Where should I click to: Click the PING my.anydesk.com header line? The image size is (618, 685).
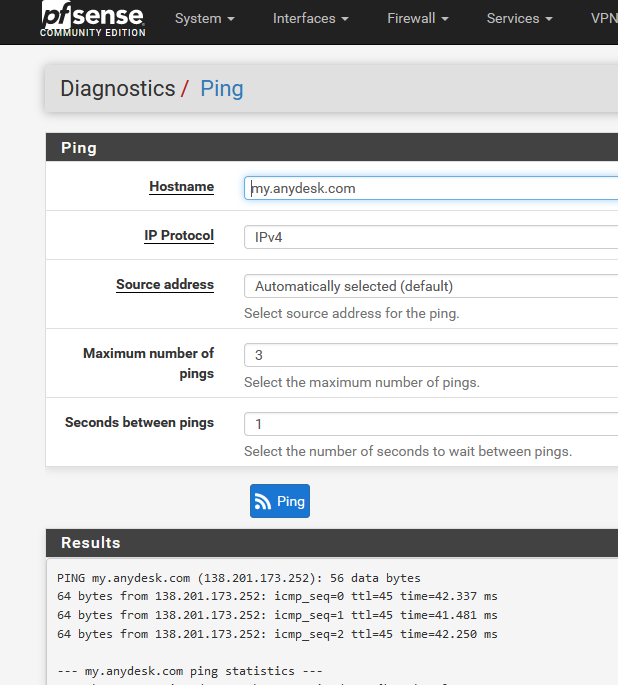[x=238, y=578]
